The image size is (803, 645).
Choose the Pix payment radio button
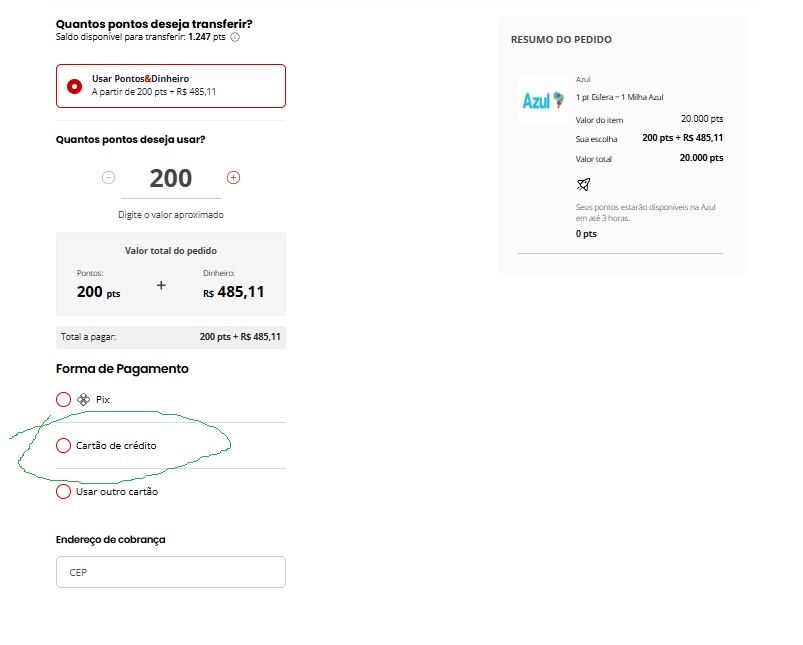(64, 399)
